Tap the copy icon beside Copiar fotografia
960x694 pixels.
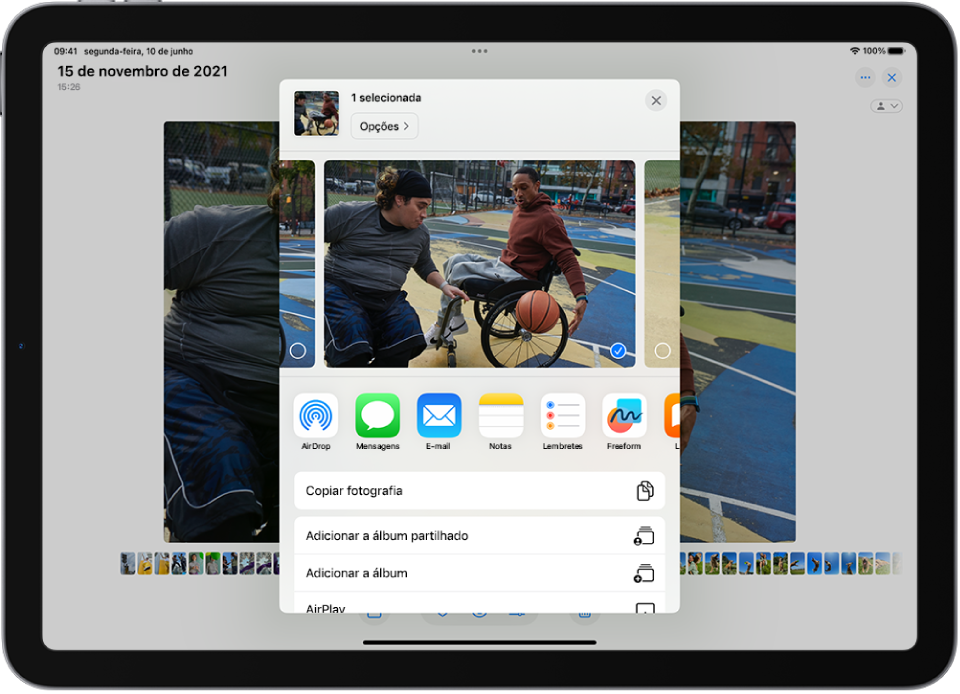(x=645, y=491)
